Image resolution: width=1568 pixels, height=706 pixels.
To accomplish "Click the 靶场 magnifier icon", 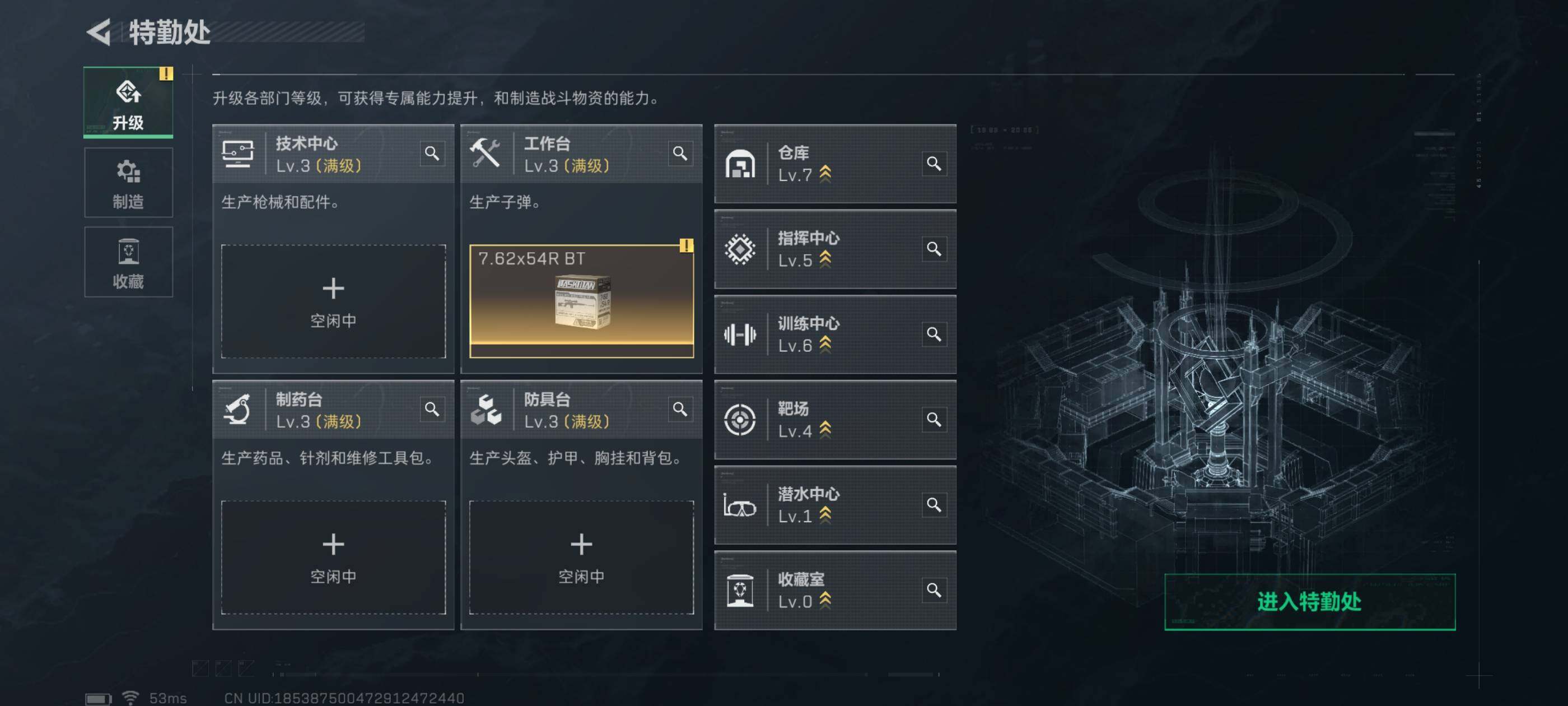I will click(934, 419).
